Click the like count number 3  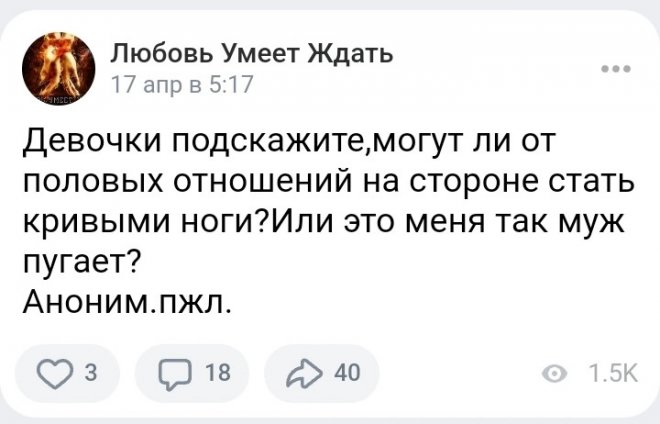tap(91, 372)
